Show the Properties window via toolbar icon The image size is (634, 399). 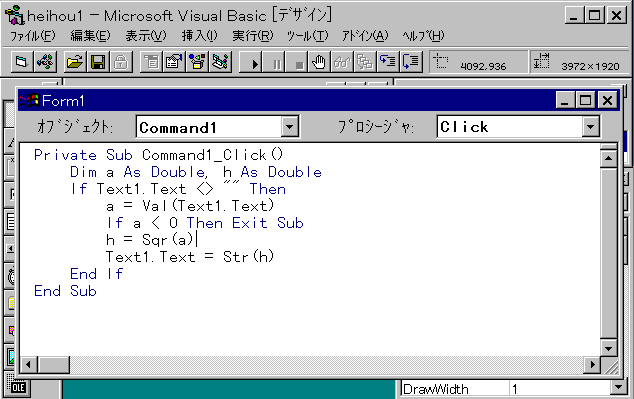click(174, 62)
